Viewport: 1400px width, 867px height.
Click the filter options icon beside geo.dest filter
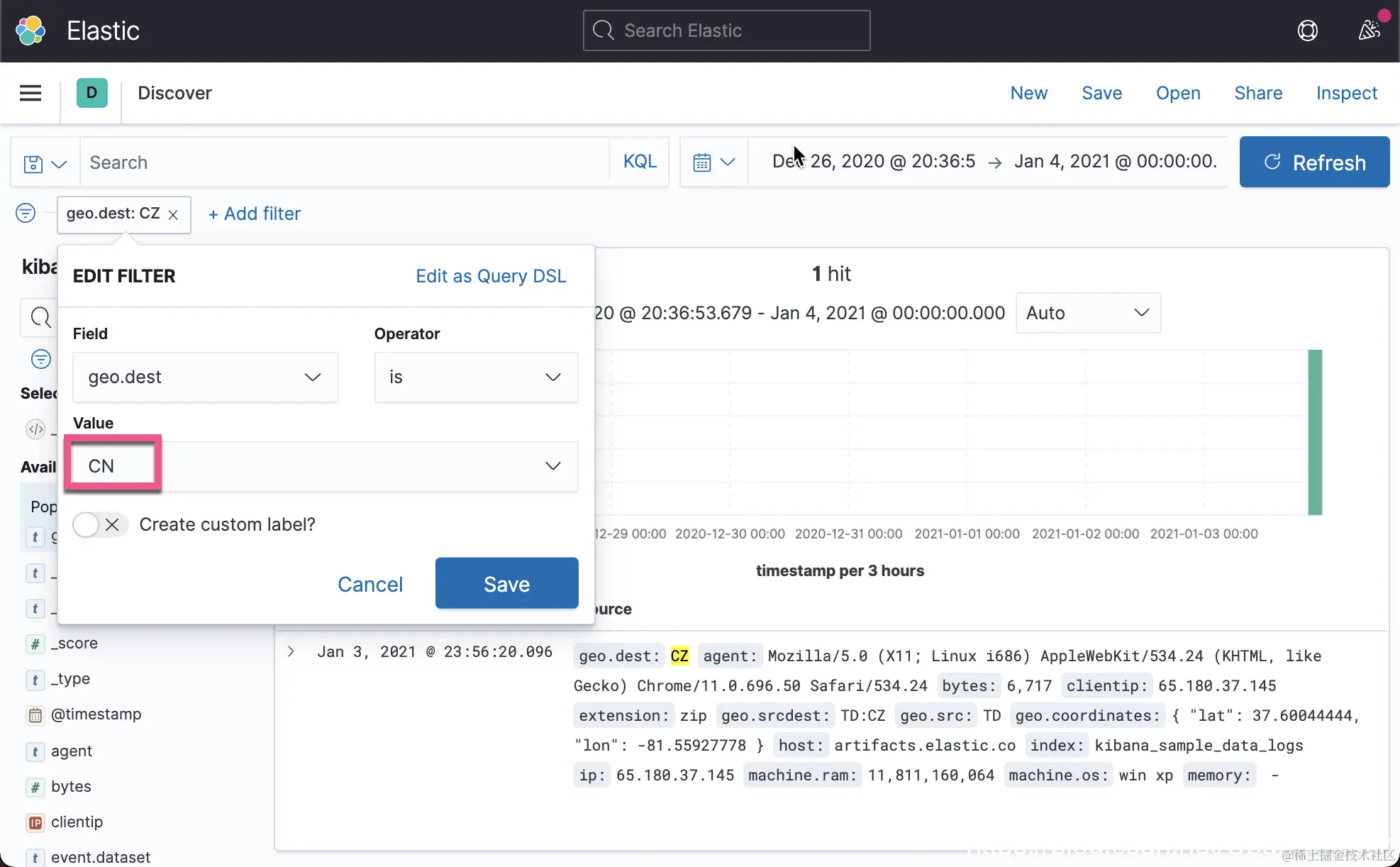[x=26, y=213]
